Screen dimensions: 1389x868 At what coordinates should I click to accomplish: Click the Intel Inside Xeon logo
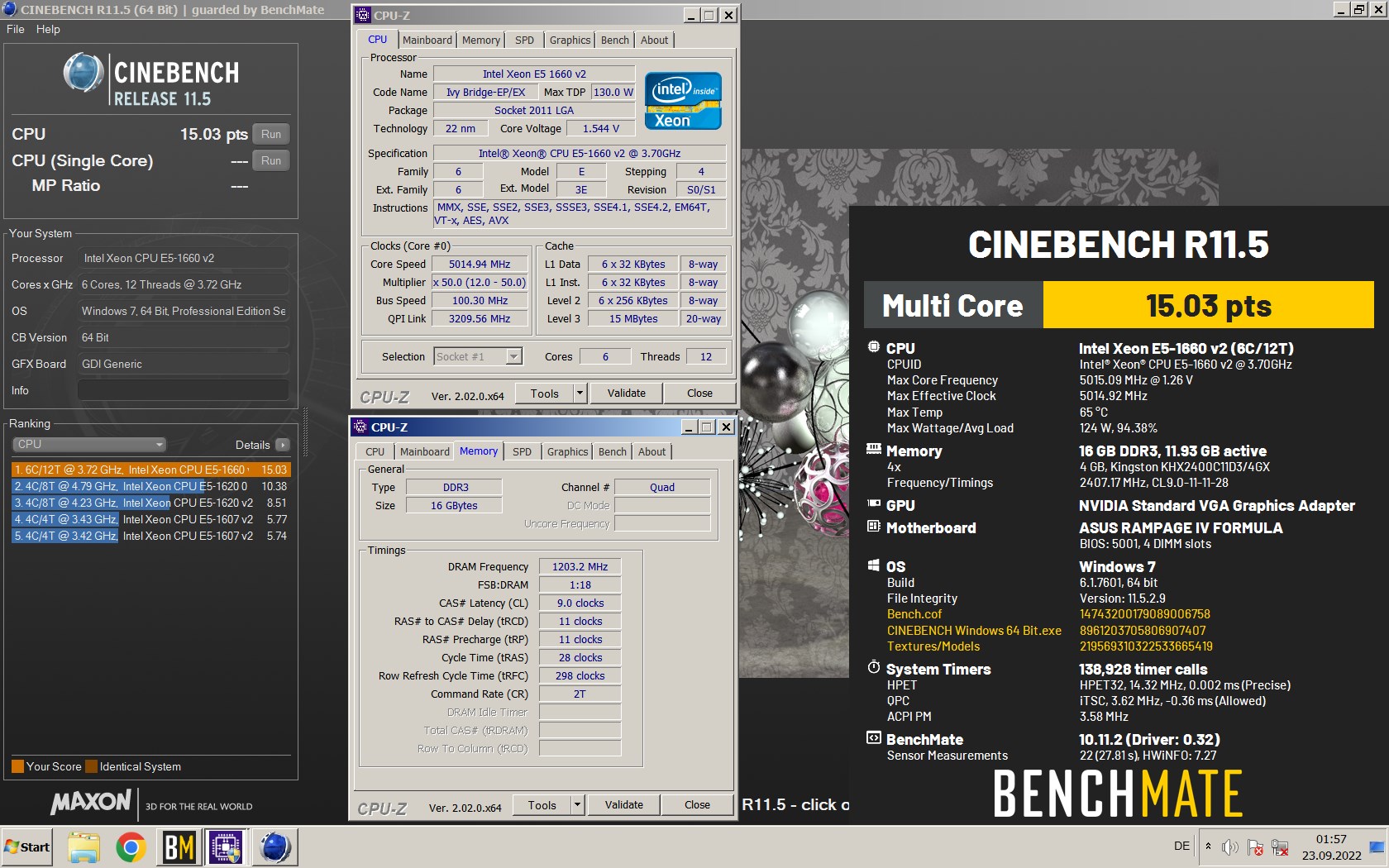point(683,101)
